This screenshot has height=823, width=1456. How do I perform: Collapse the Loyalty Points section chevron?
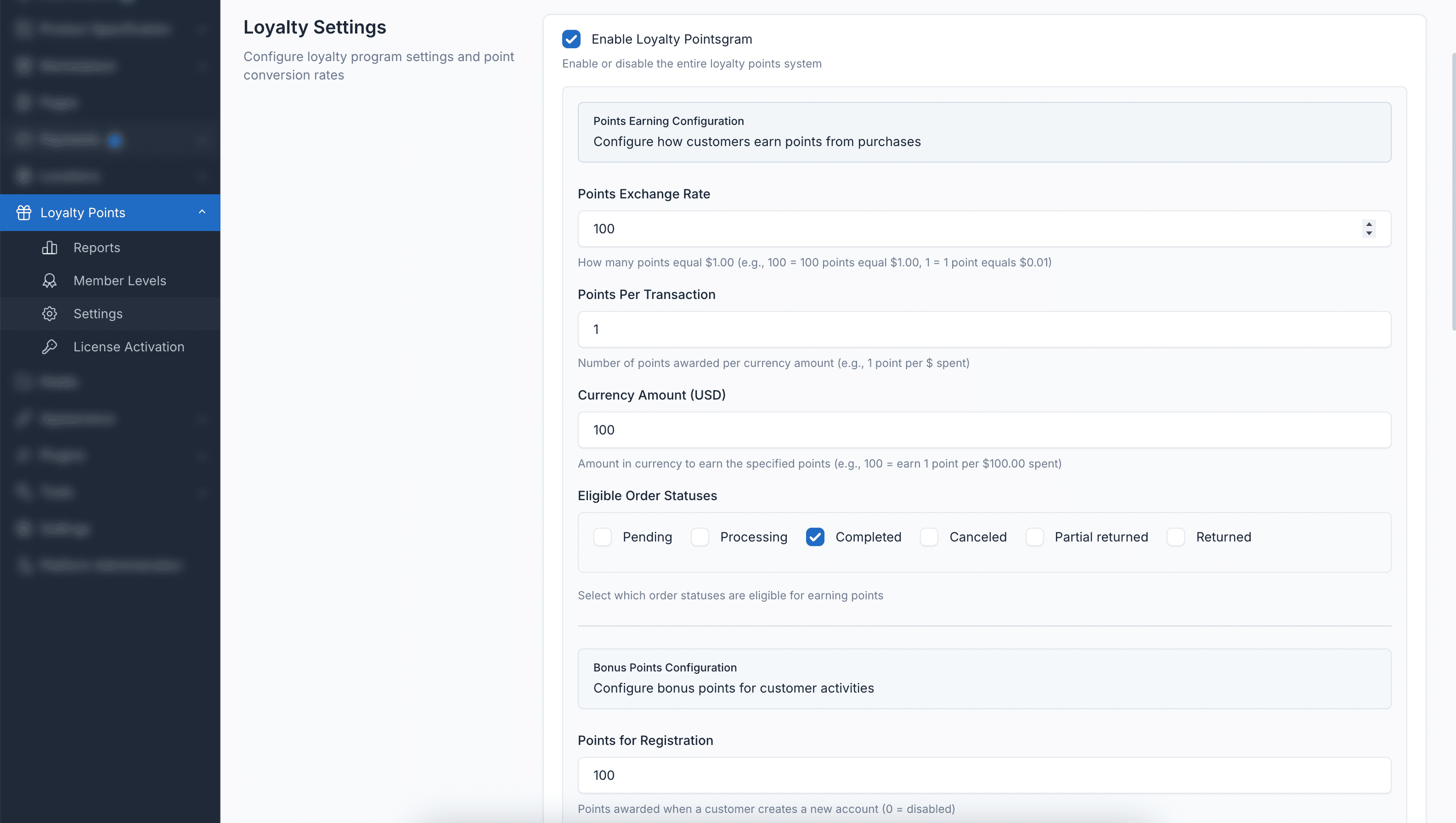click(202, 212)
